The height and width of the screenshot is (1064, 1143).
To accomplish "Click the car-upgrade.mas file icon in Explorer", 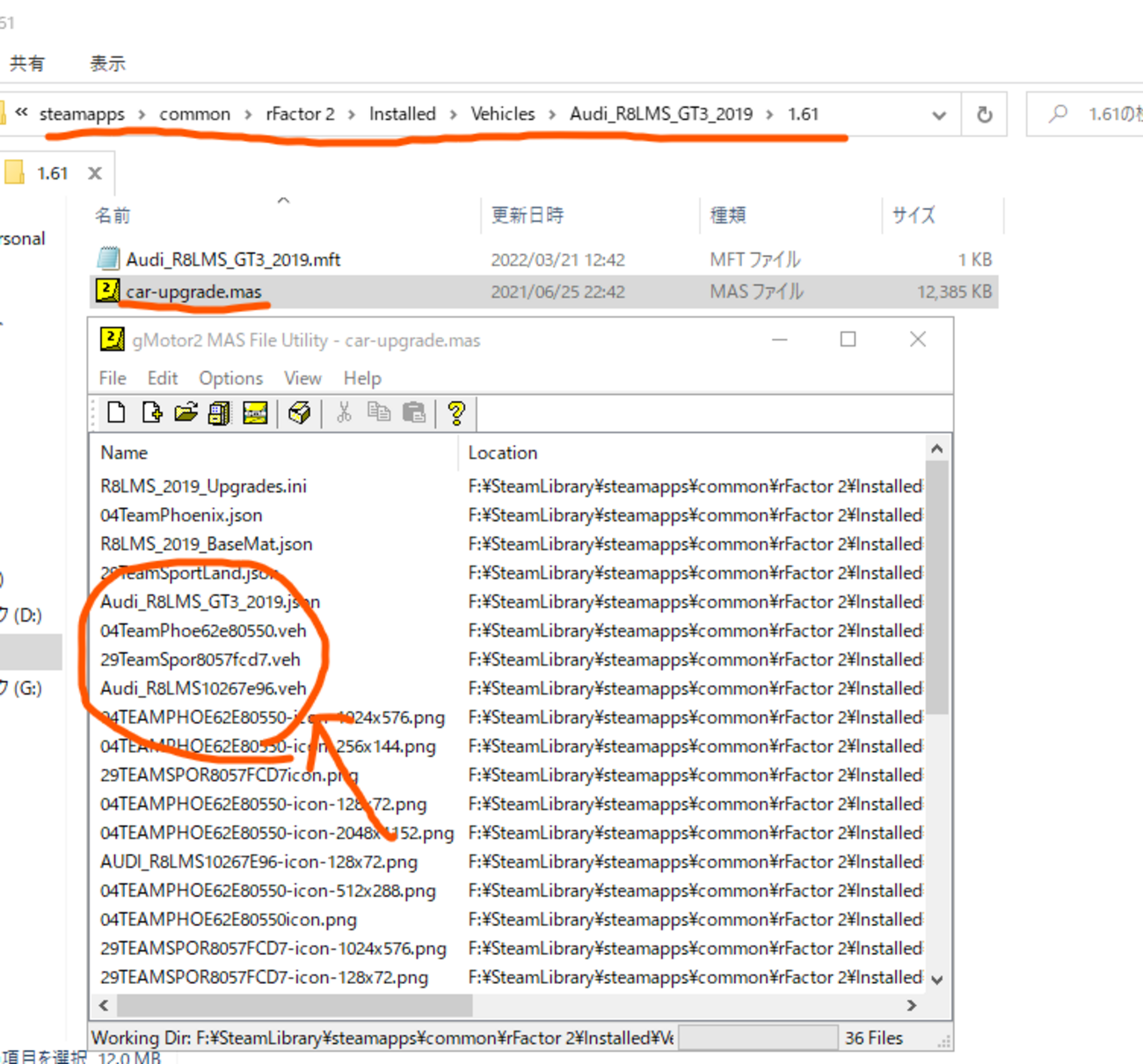I will [x=107, y=290].
